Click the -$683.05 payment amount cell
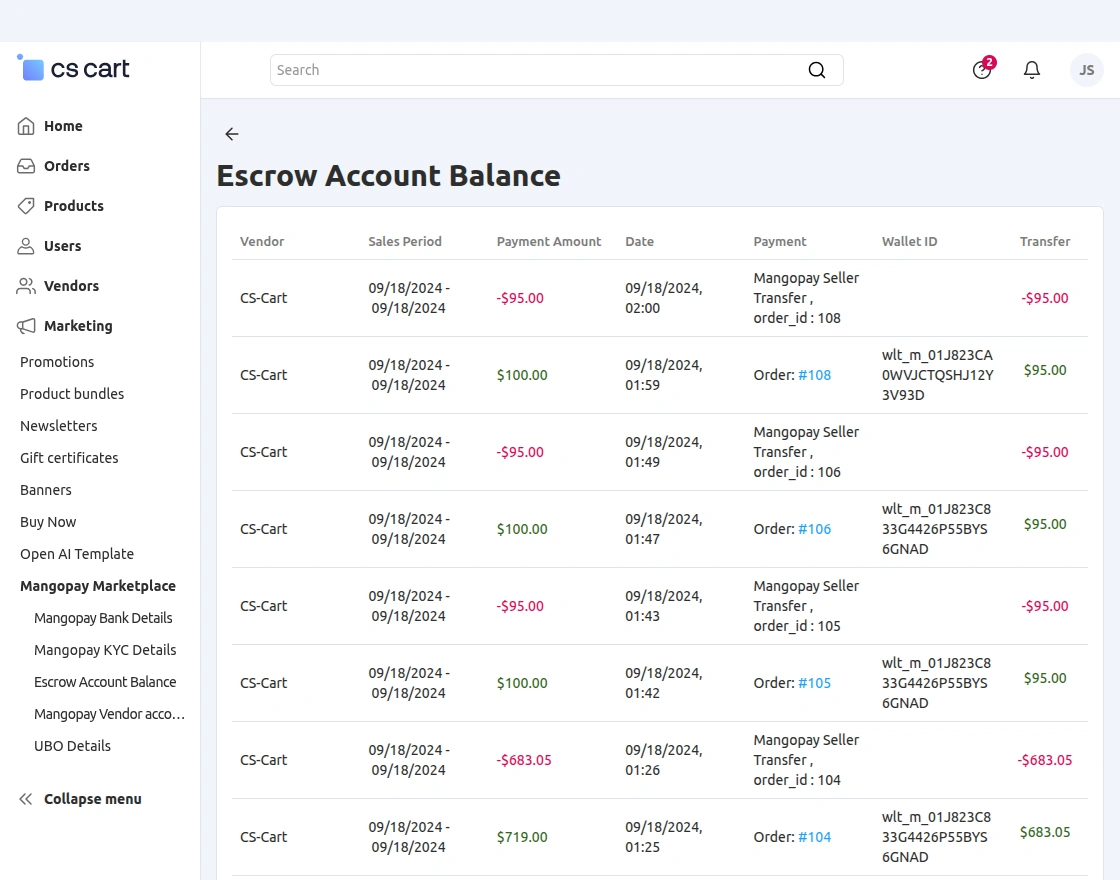Screen dimensions: 1120x880 (524, 761)
